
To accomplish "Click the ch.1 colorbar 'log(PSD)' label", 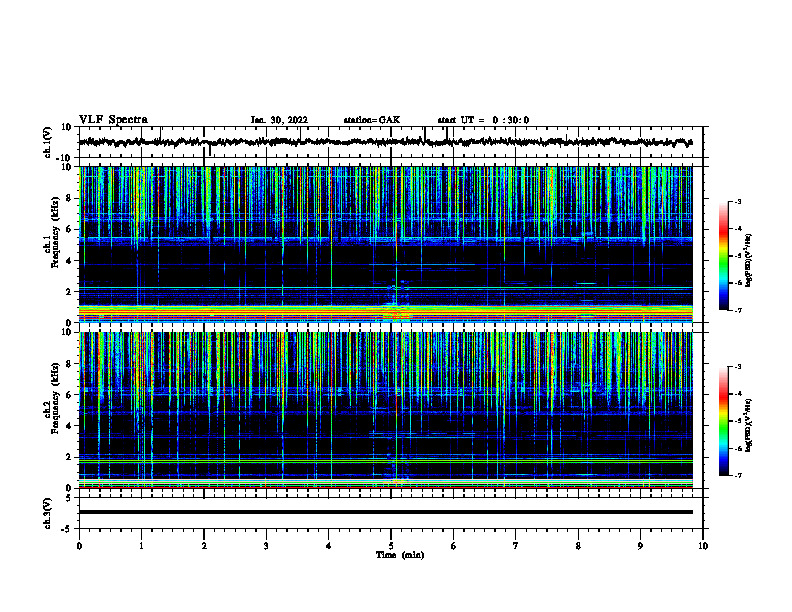I will click(749, 260).
